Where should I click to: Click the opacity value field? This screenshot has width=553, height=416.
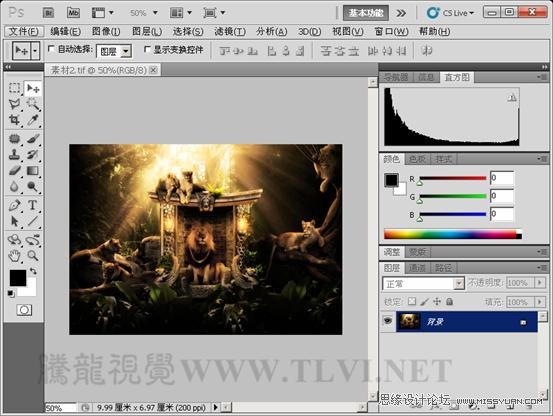[x=521, y=283]
